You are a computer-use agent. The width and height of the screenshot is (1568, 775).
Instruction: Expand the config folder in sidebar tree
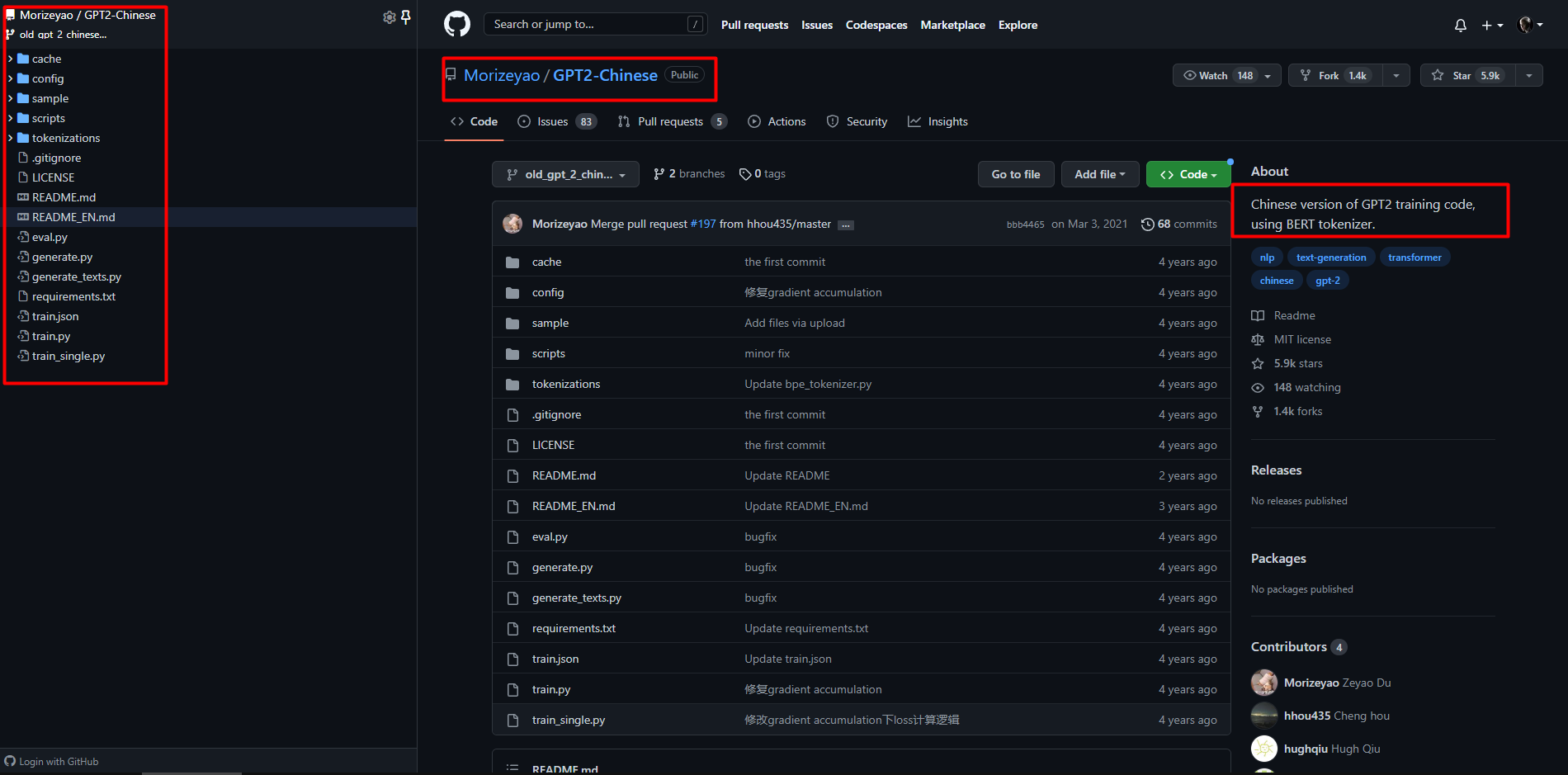tap(10, 78)
